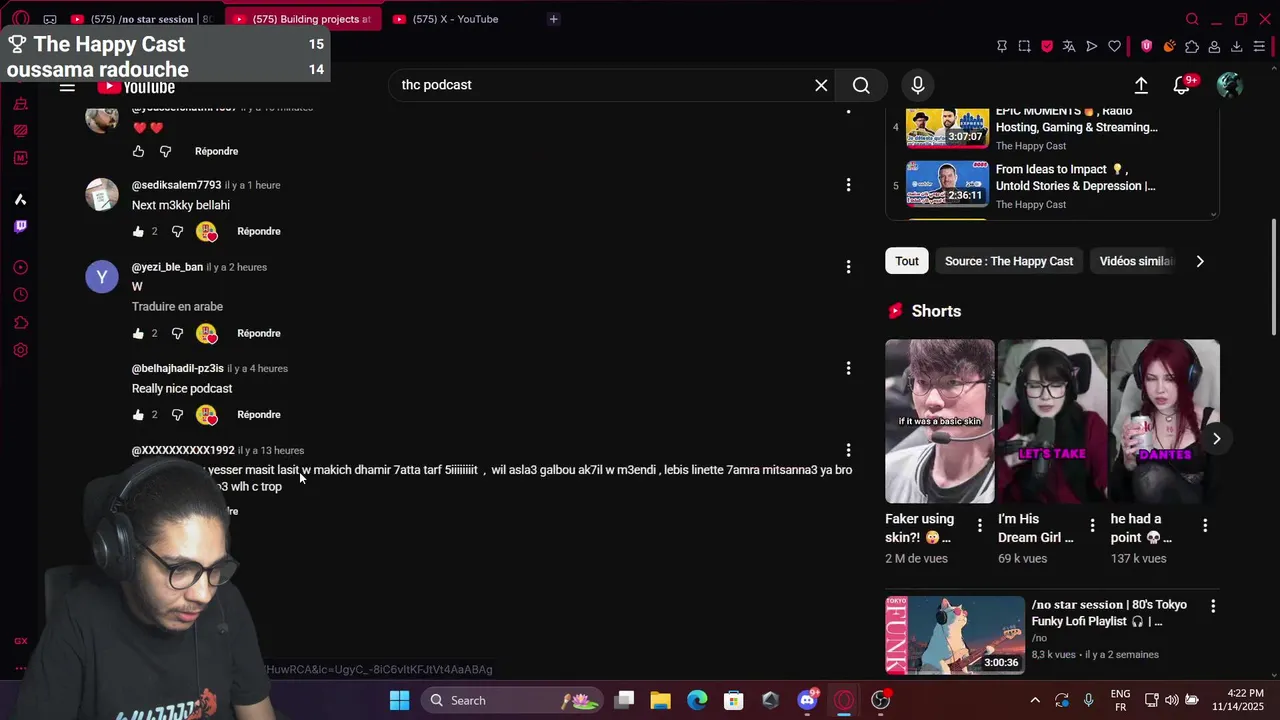Open the Twitch icon in Opera sidebar

coord(20,226)
